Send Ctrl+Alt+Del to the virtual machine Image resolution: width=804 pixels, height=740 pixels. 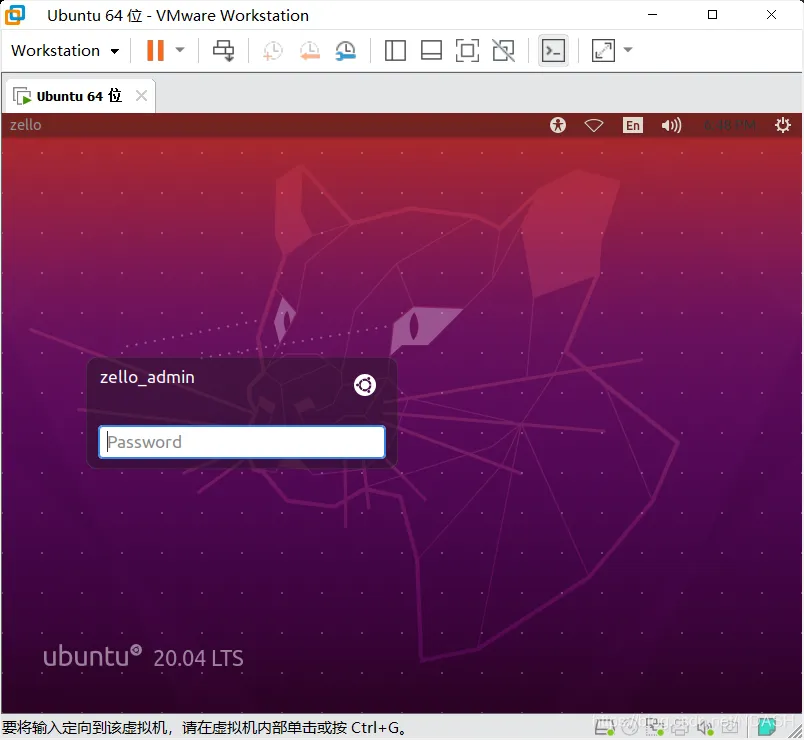[224, 50]
